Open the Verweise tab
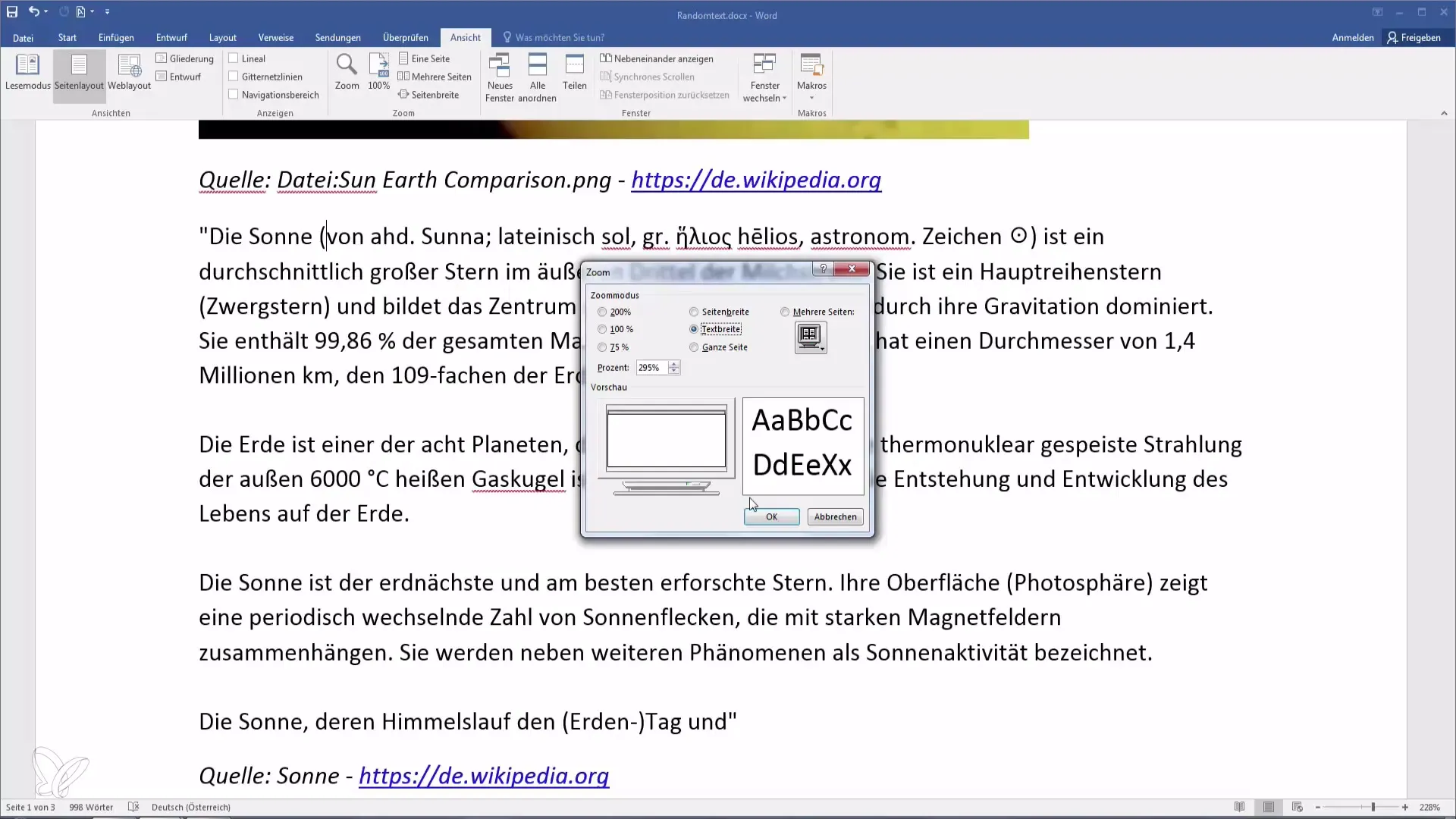This screenshot has height=819, width=1456. pos(275,37)
